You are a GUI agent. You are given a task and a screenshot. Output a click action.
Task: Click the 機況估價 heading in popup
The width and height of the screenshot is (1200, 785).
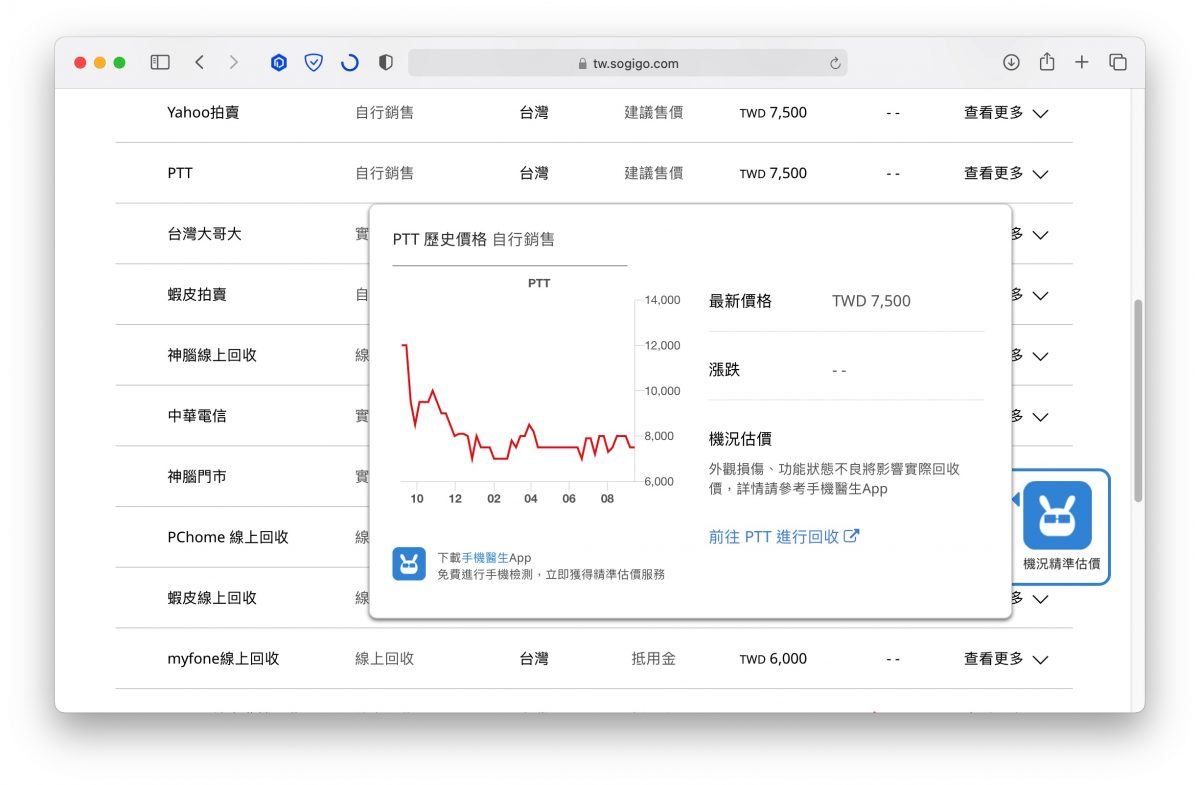coord(740,439)
